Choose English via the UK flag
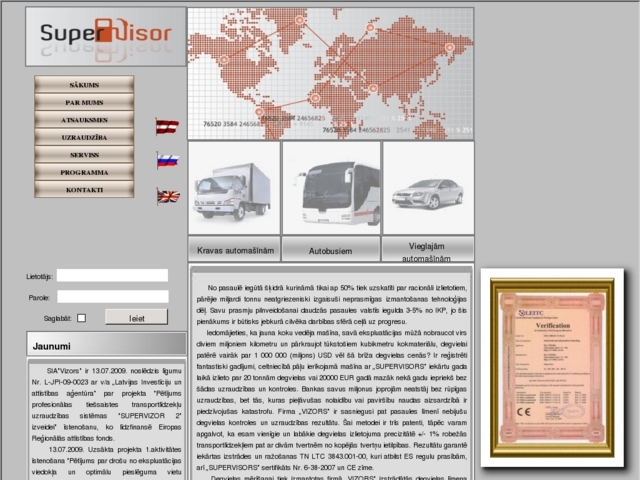The image size is (640, 480). point(168,196)
